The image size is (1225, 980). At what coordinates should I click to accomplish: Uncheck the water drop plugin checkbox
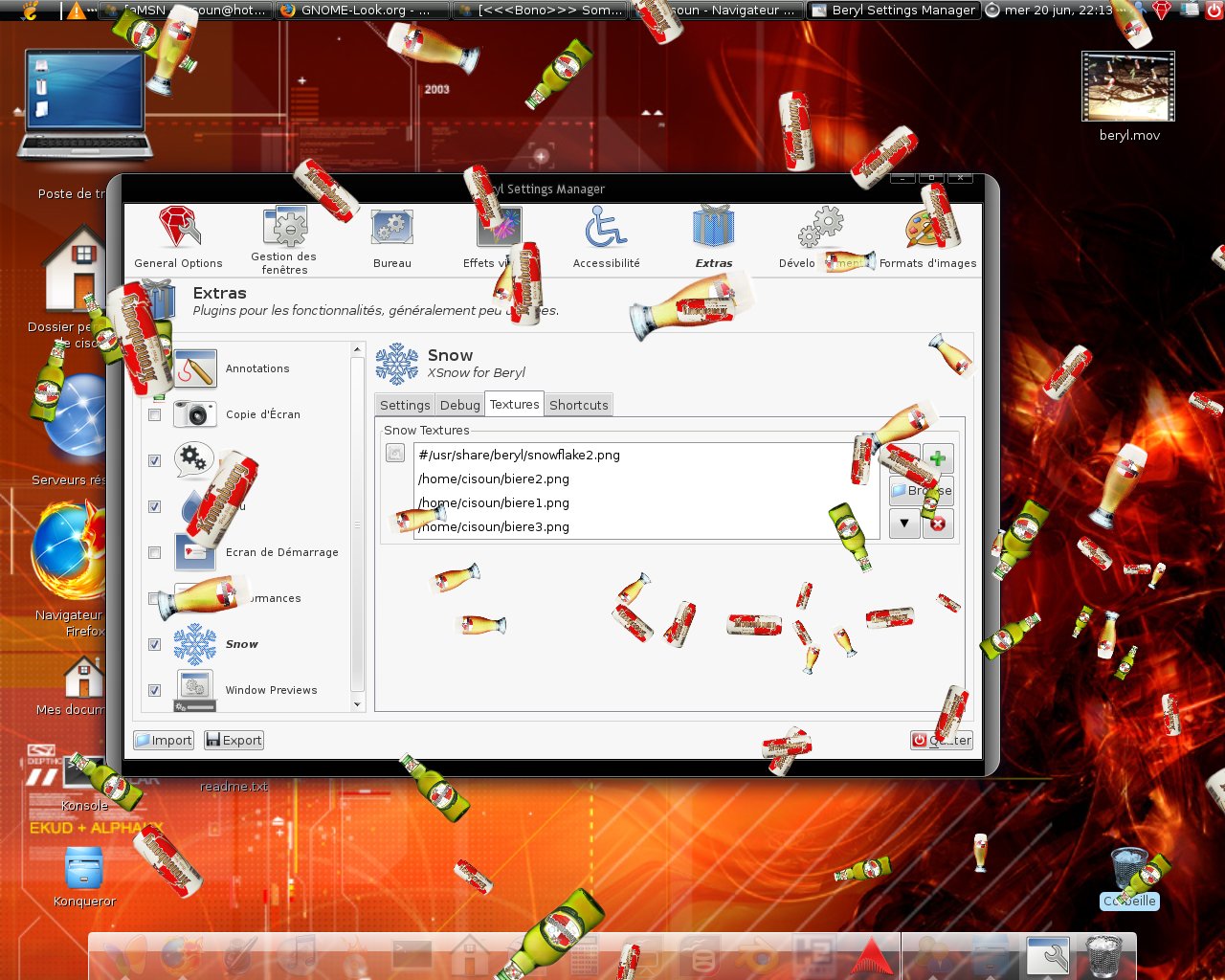154,507
